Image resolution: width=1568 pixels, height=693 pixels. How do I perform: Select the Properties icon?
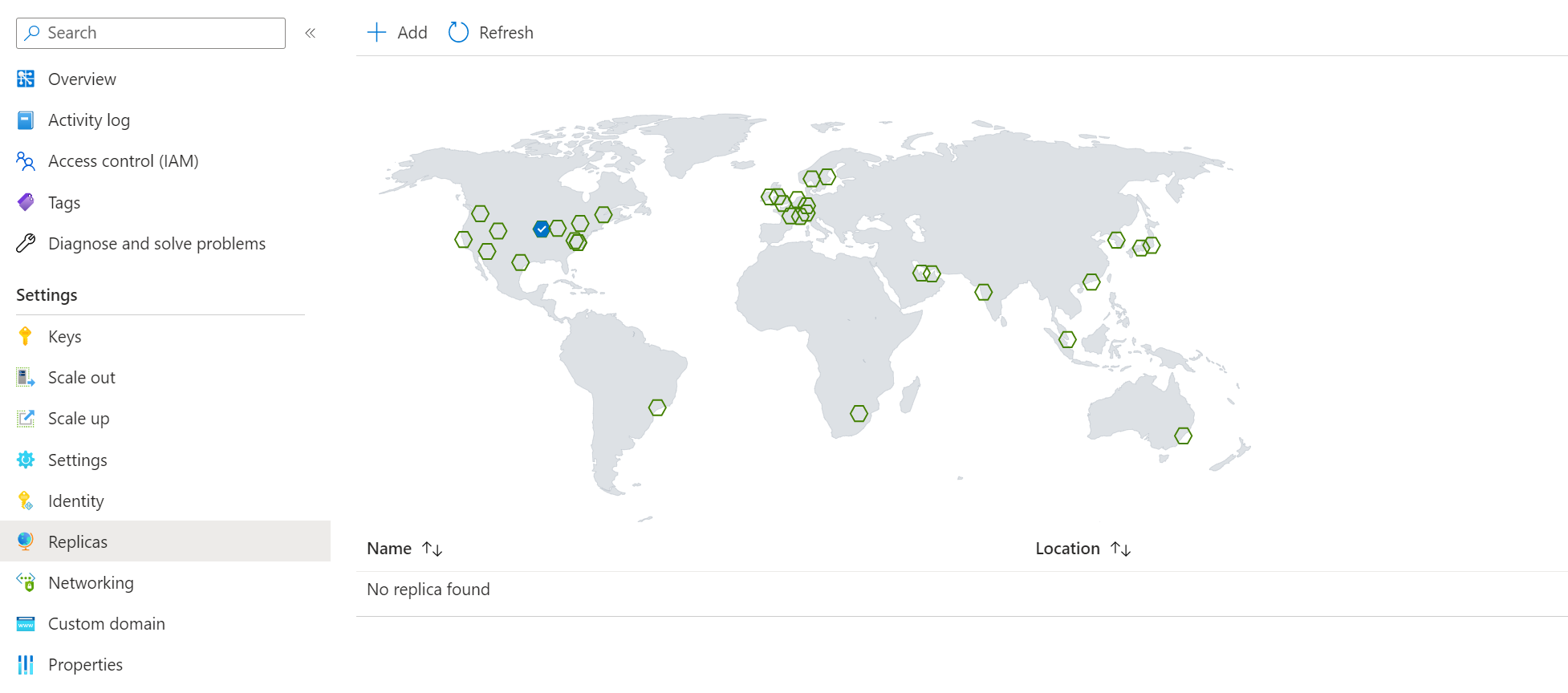click(x=25, y=664)
